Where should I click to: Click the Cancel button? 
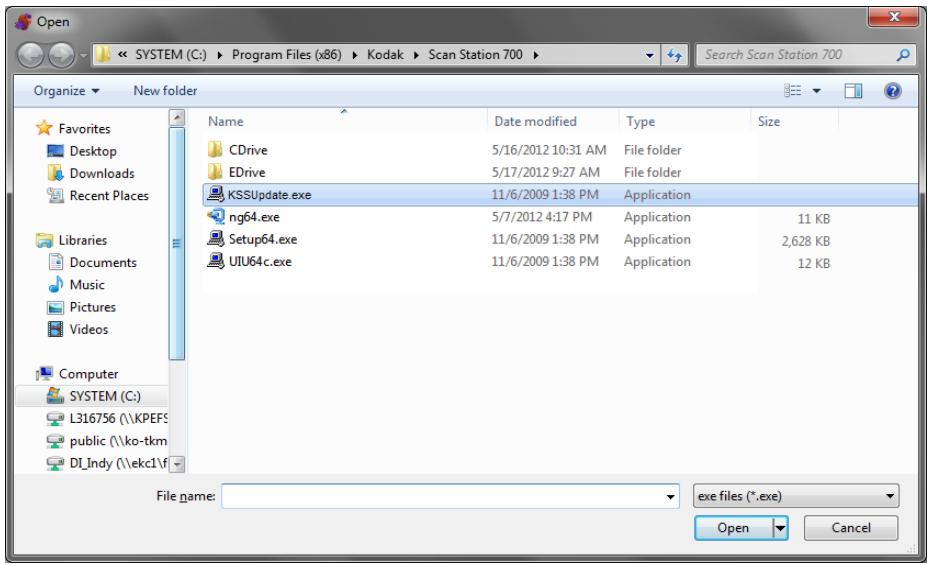pos(851,527)
